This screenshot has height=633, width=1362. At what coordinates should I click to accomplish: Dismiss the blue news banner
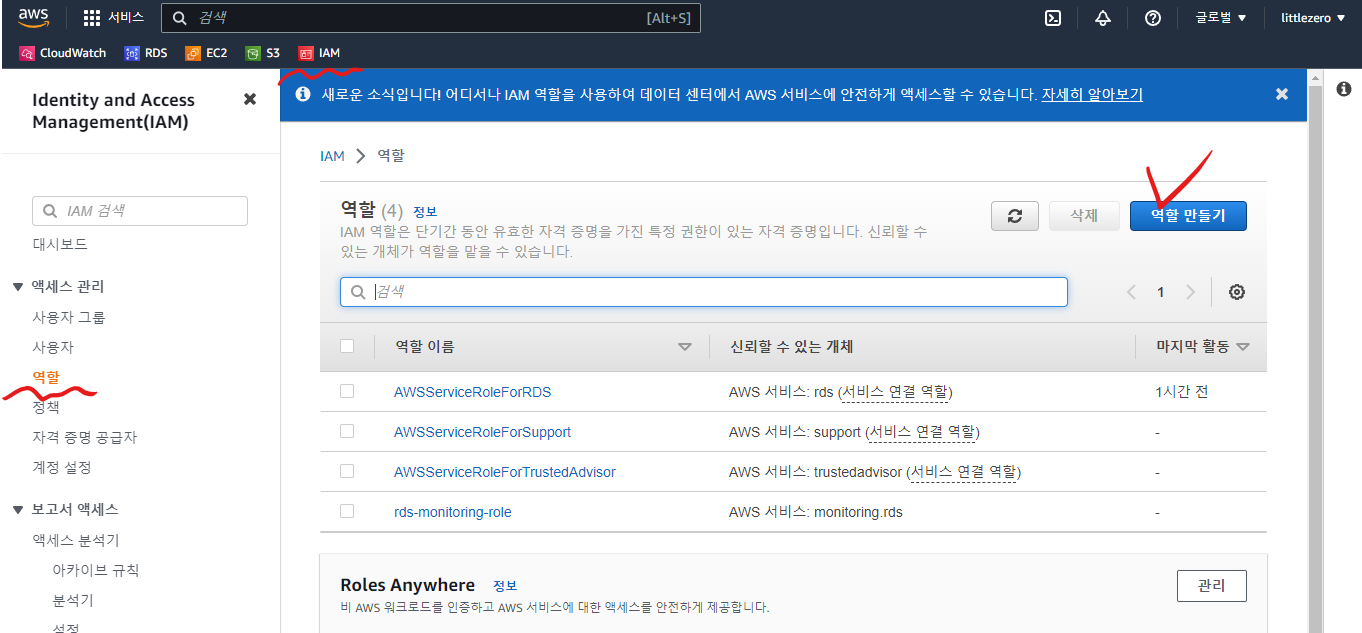(x=1282, y=94)
